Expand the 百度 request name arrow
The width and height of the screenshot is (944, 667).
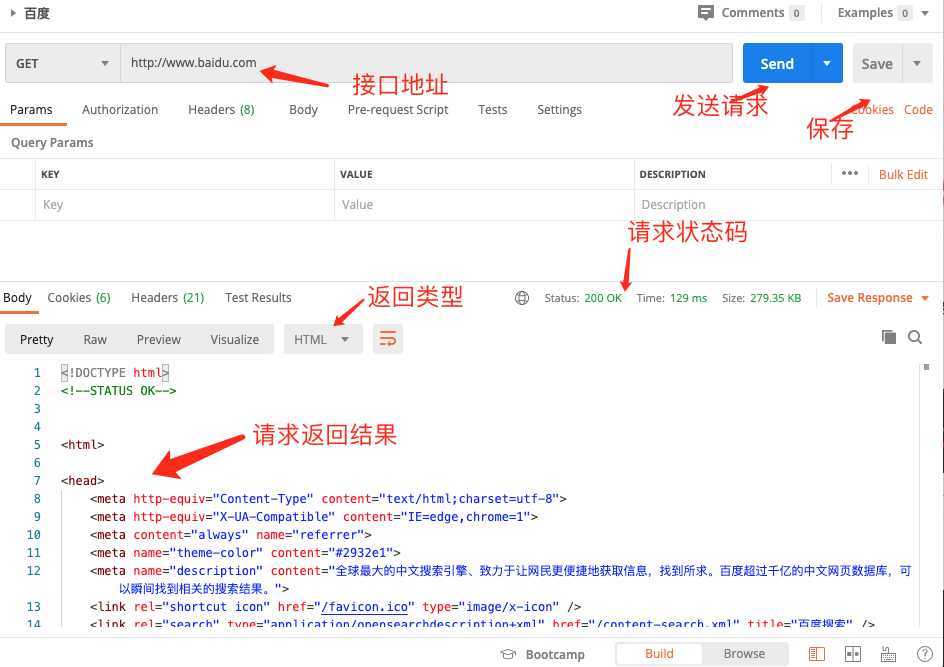click(13, 13)
